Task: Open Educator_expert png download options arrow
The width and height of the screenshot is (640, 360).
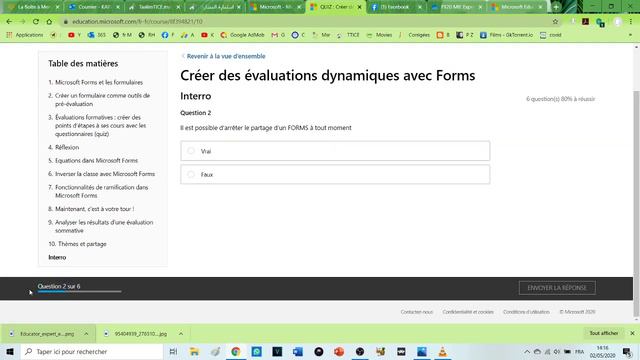Action: click(x=86, y=333)
